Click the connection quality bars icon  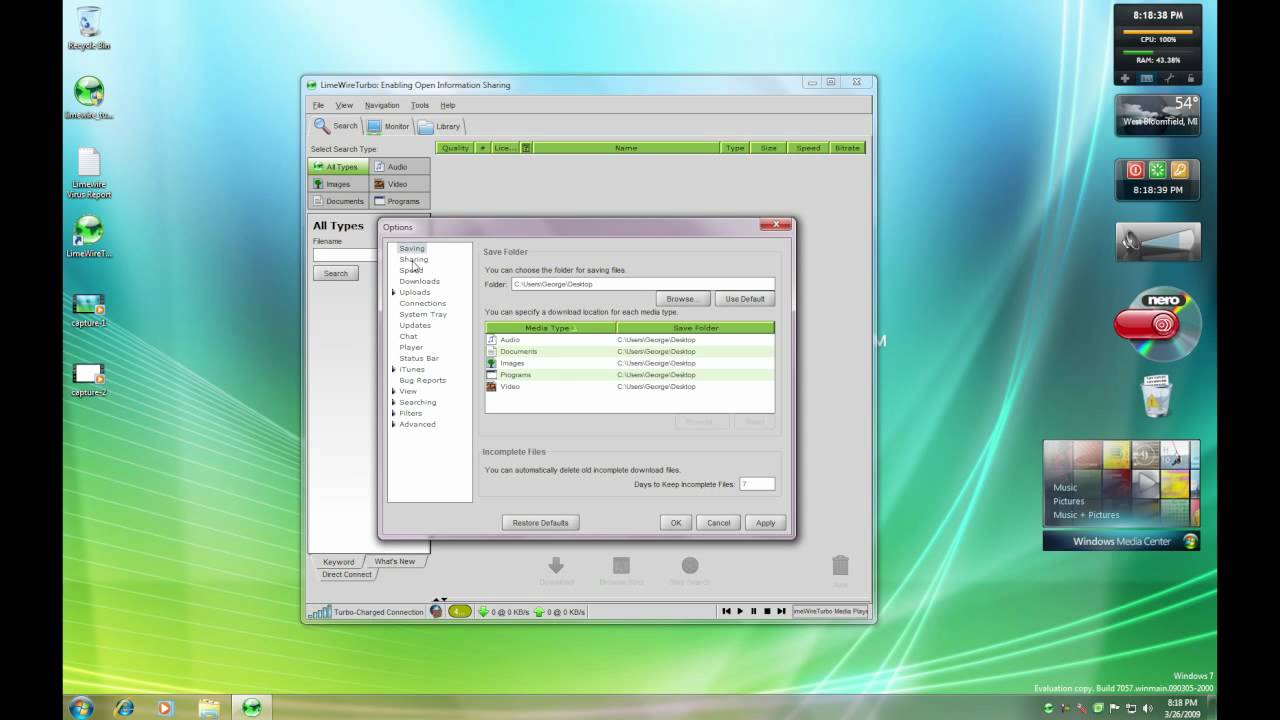(x=319, y=611)
